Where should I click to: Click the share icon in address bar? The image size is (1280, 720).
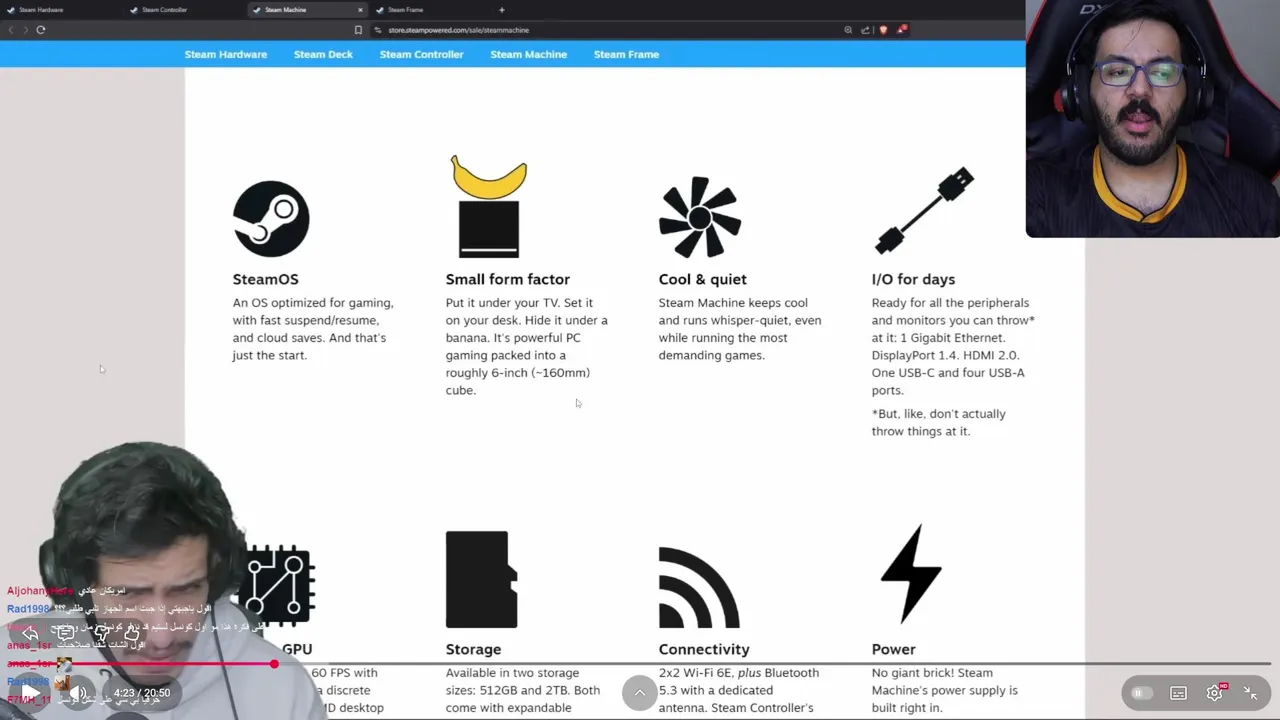point(865,30)
